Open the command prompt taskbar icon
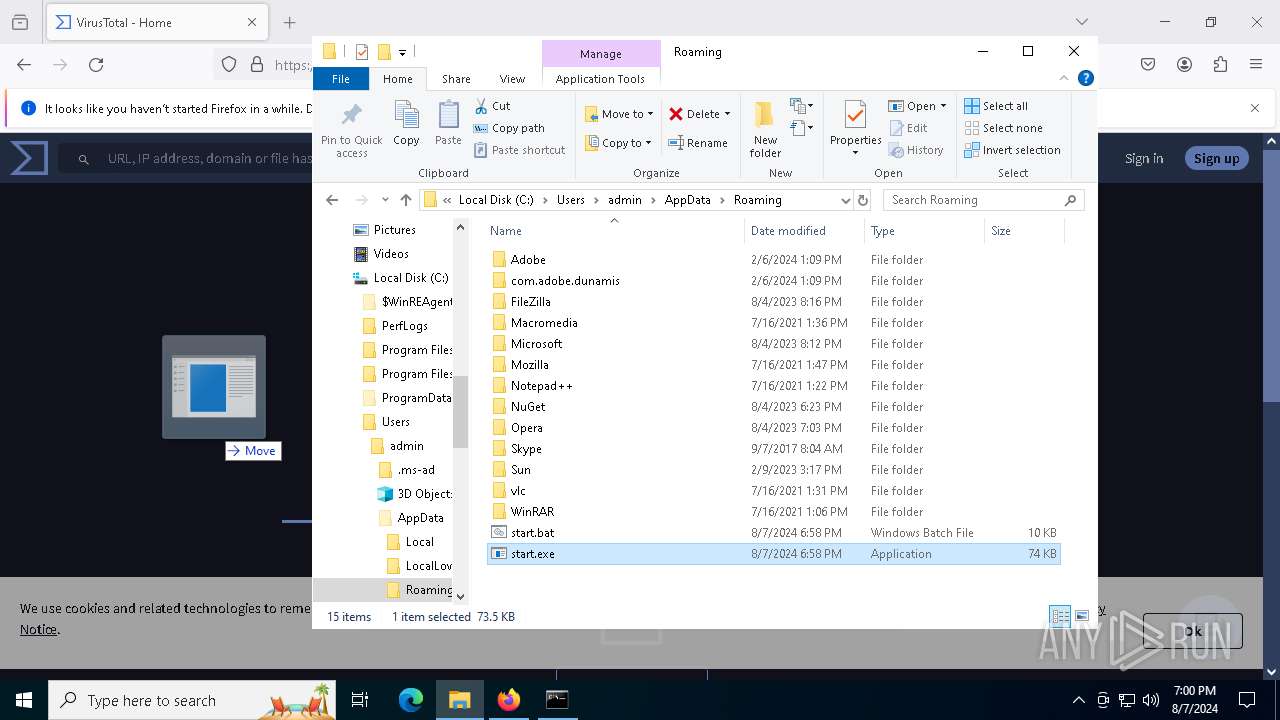 [557, 700]
